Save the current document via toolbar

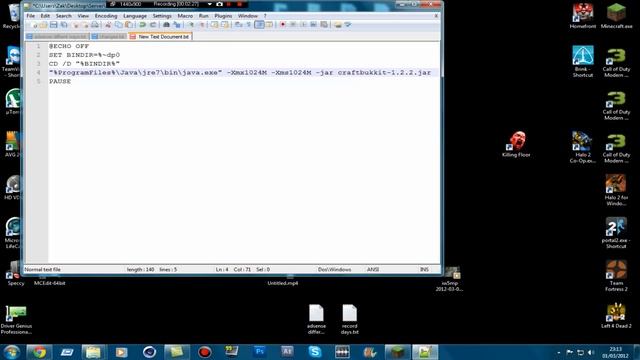tap(53, 25)
